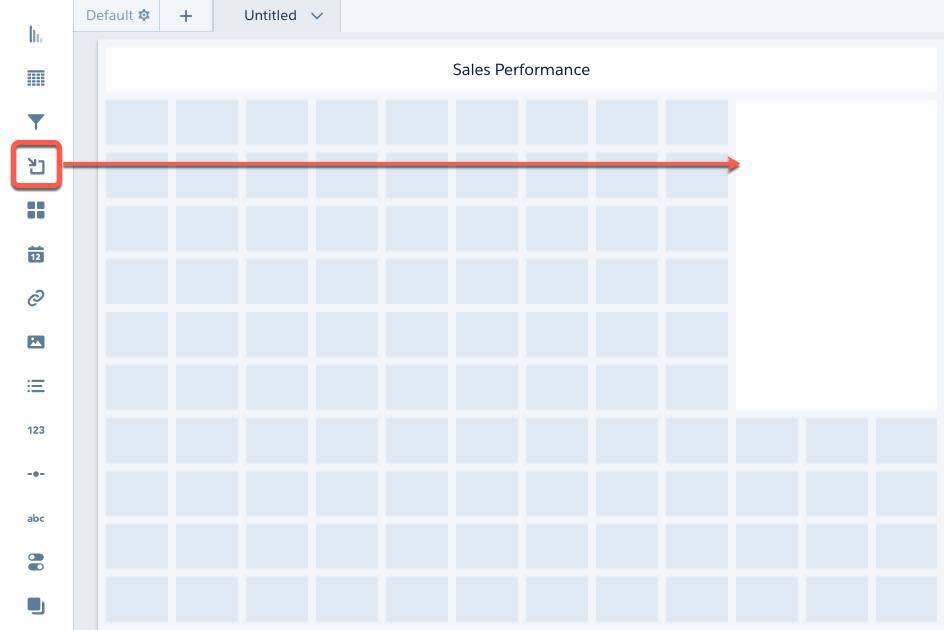The width and height of the screenshot is (944, 630).
Task: Open the Default layout tab
Action: [x=109, y=15]
